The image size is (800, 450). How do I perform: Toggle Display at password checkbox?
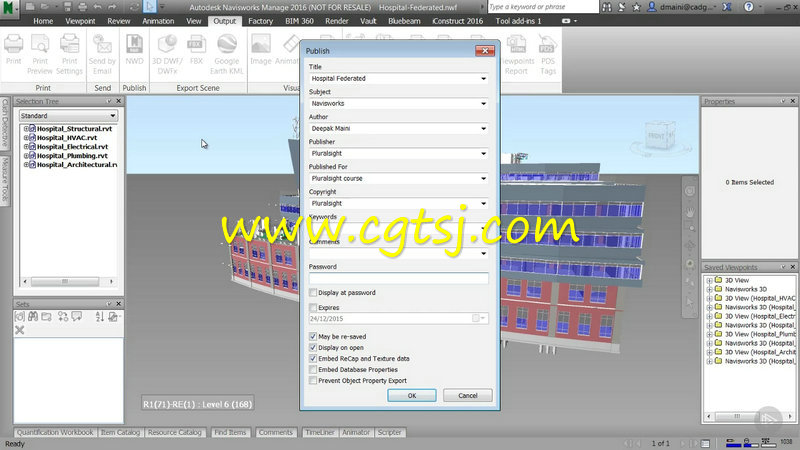[x=313, y=292]
